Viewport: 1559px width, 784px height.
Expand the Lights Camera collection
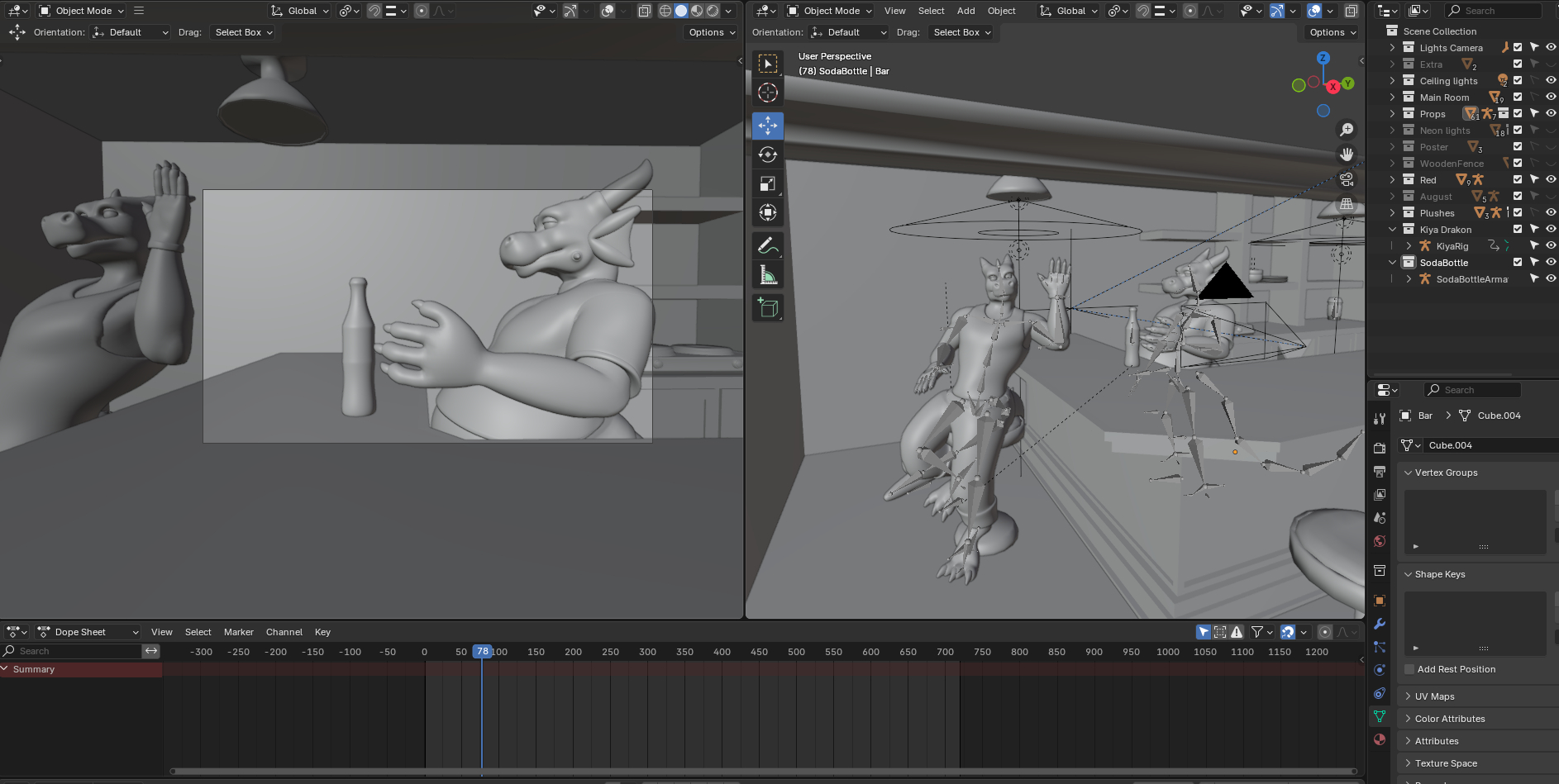(x=1392, y=48)
